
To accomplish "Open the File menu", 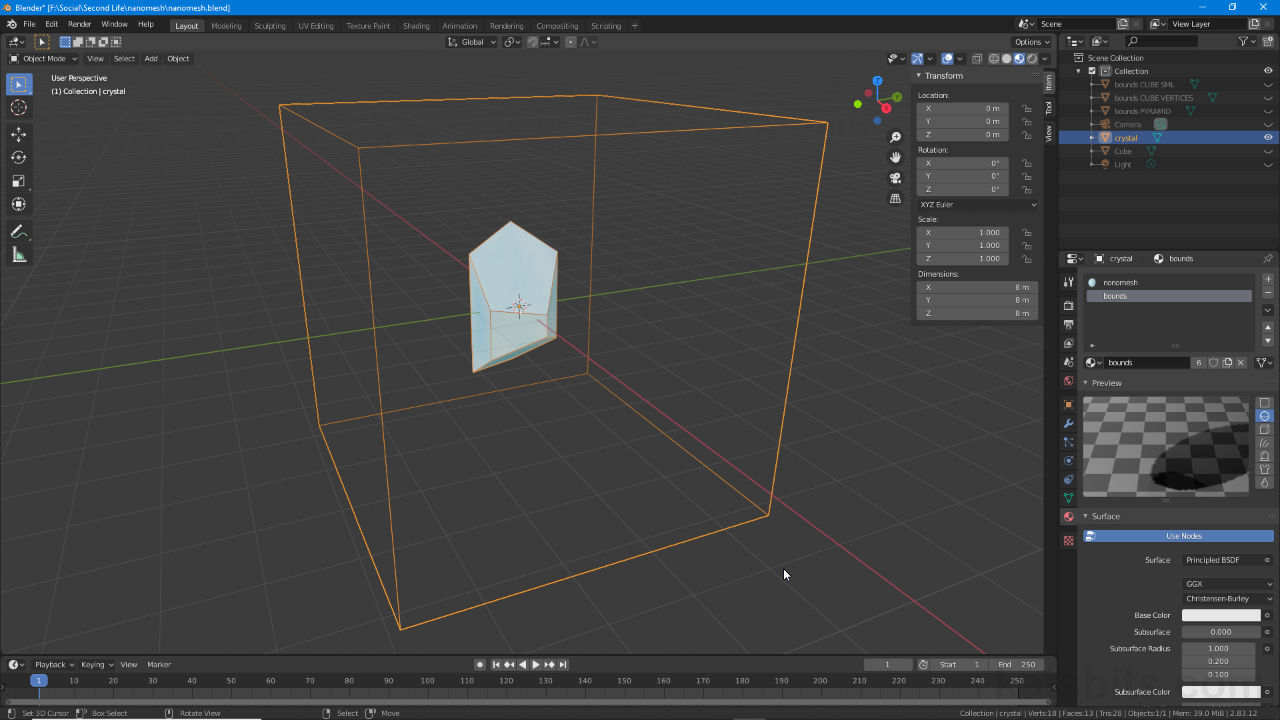I will (29, 24).
